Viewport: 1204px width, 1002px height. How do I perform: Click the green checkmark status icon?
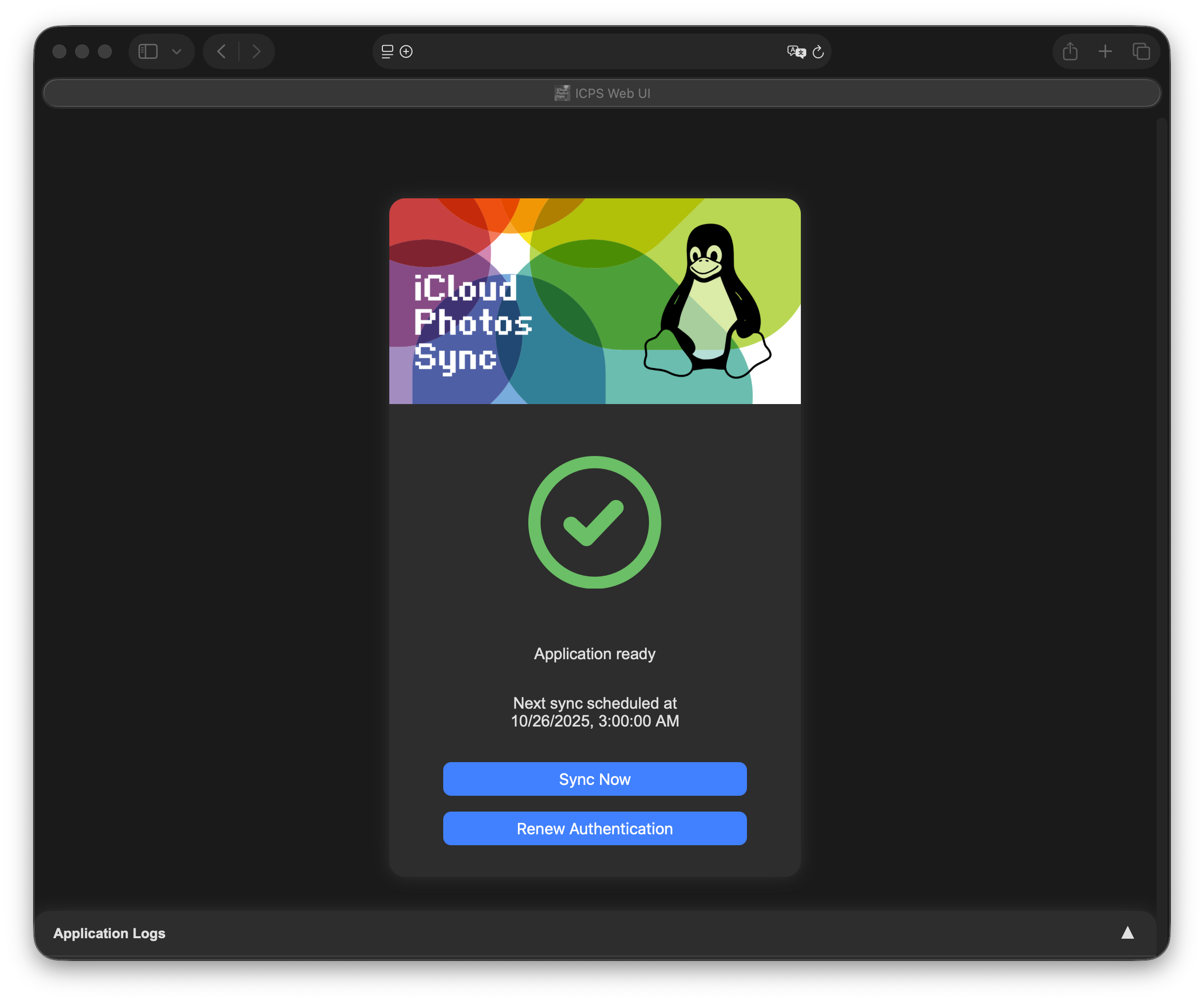[x=595, y=523]
